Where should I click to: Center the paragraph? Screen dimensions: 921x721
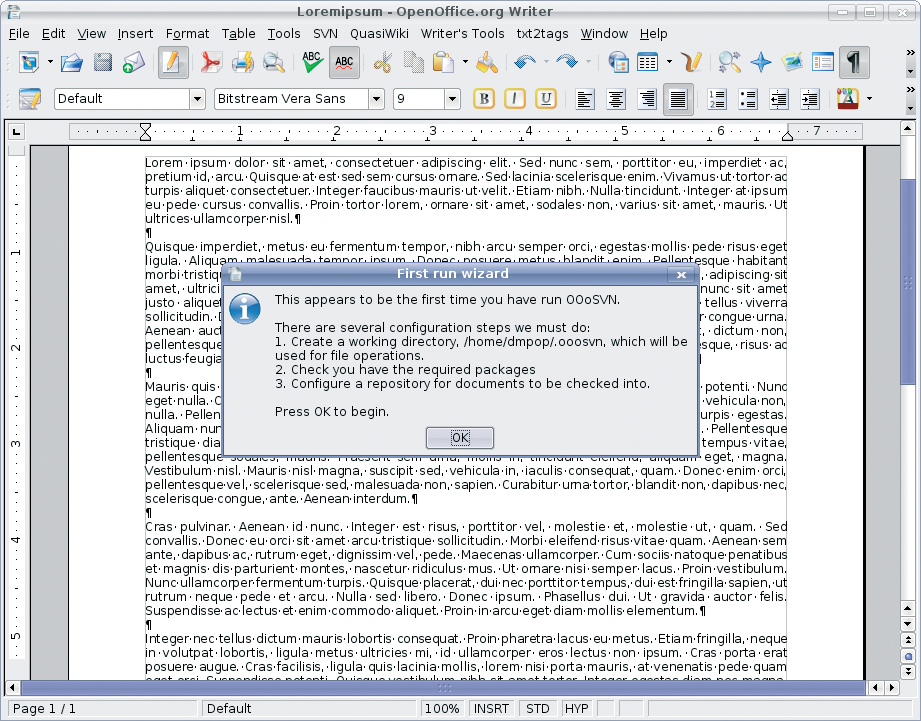pos(616,99)
